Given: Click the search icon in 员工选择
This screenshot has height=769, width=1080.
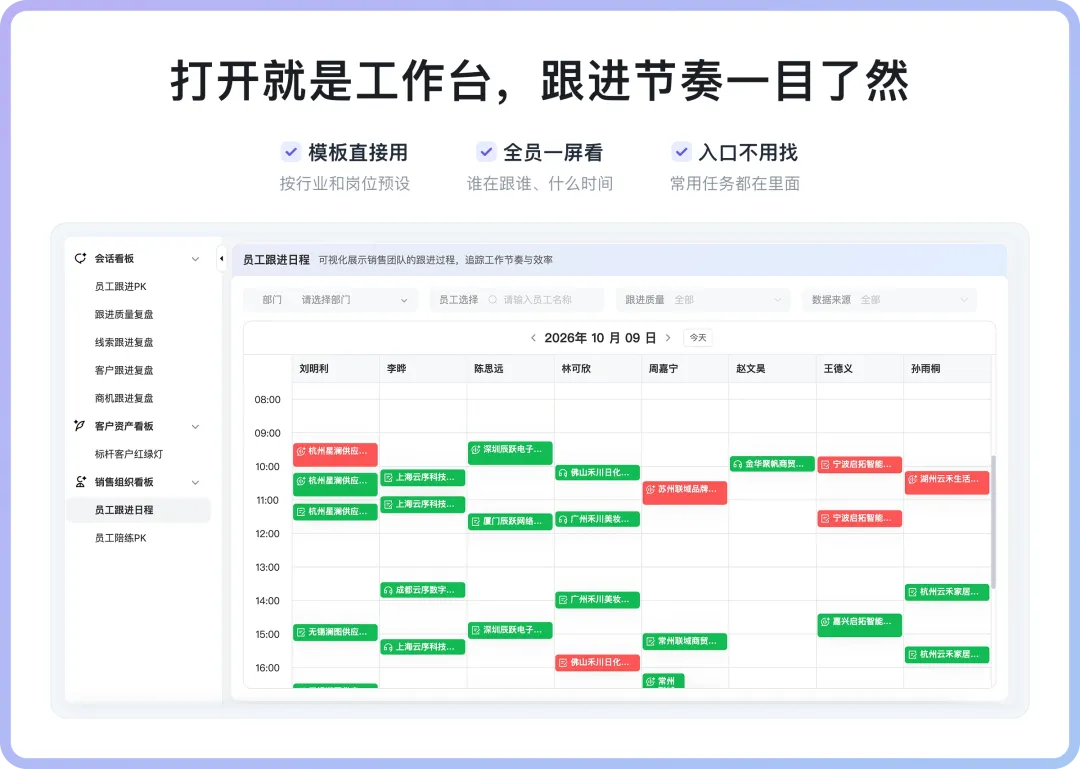Looking at the screenshot, I should (492, 300).
